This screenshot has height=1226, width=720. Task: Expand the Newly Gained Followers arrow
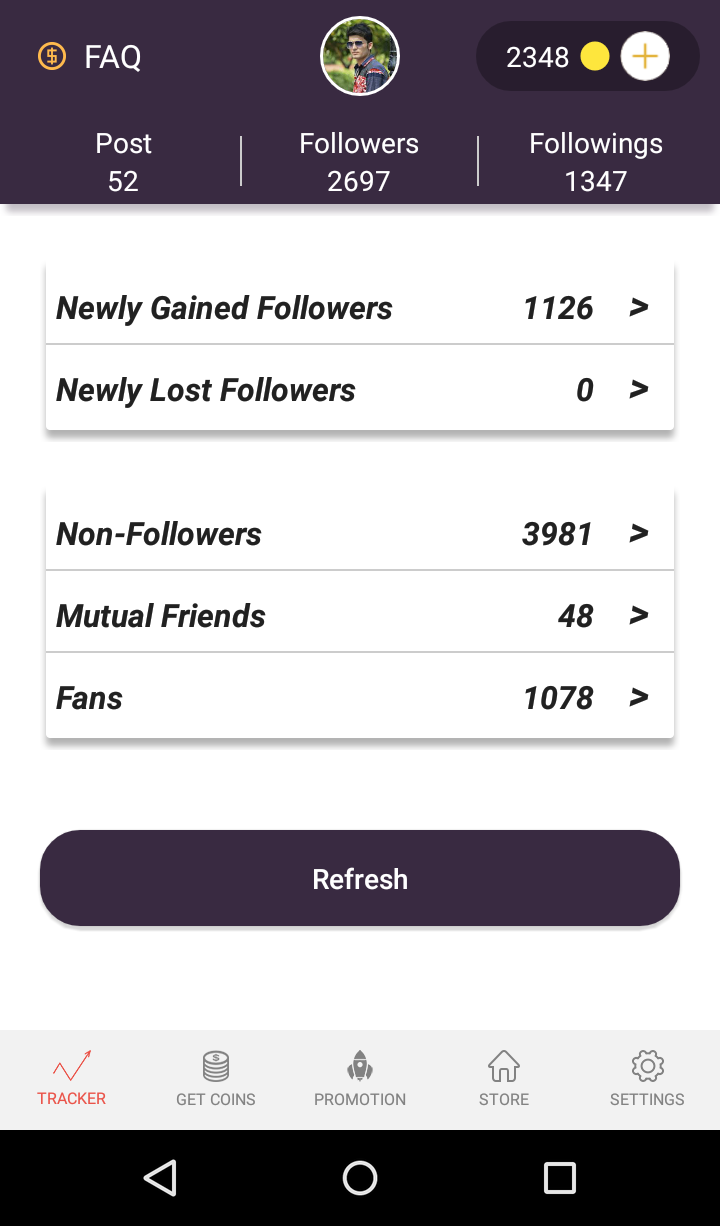pyautogui.click(x=639, y=308)
